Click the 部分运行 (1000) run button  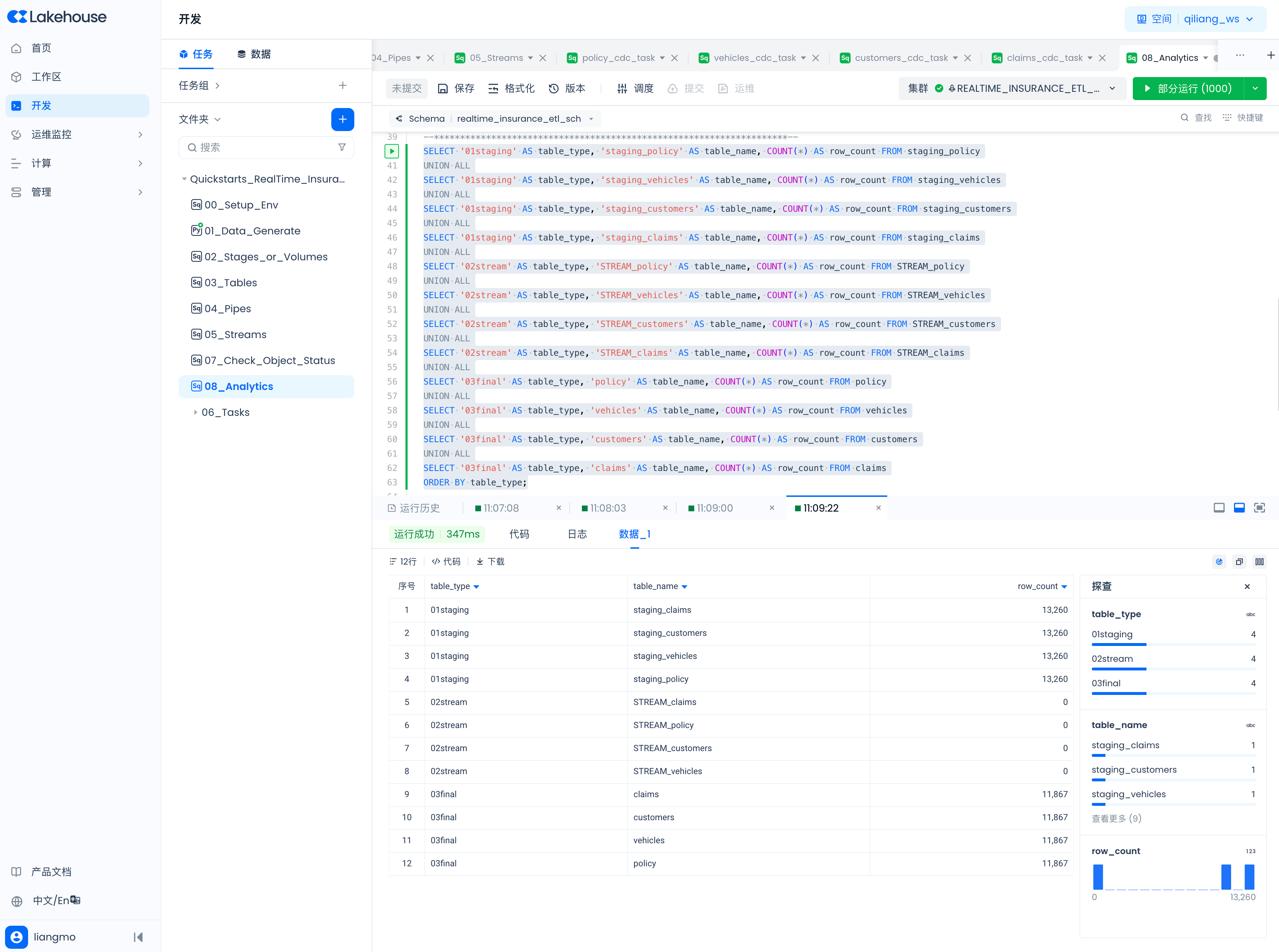point(1188,88)
